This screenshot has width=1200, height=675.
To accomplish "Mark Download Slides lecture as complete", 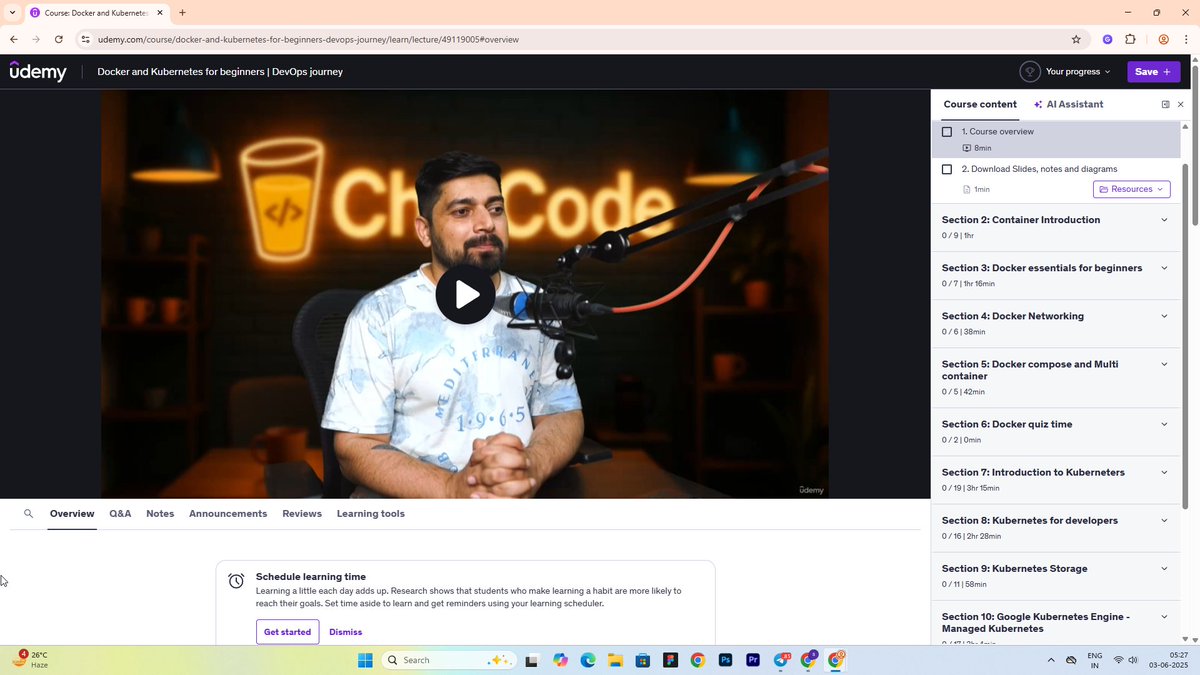I will [947, 169].
